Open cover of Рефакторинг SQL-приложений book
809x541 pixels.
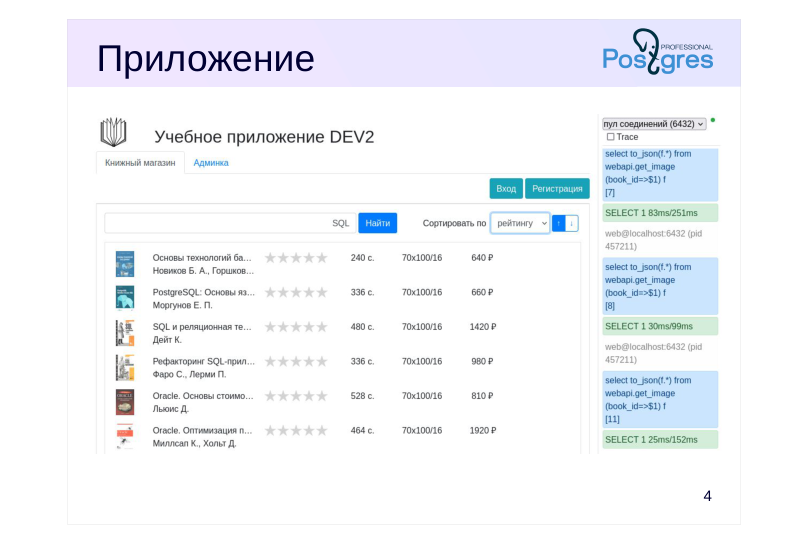(x=125, y=367)
